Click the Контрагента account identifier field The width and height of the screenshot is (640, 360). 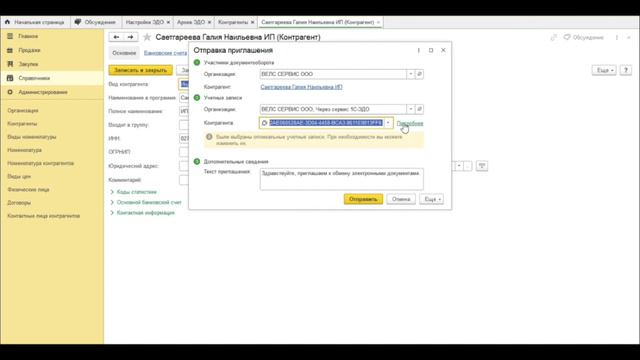pos(326,123)
